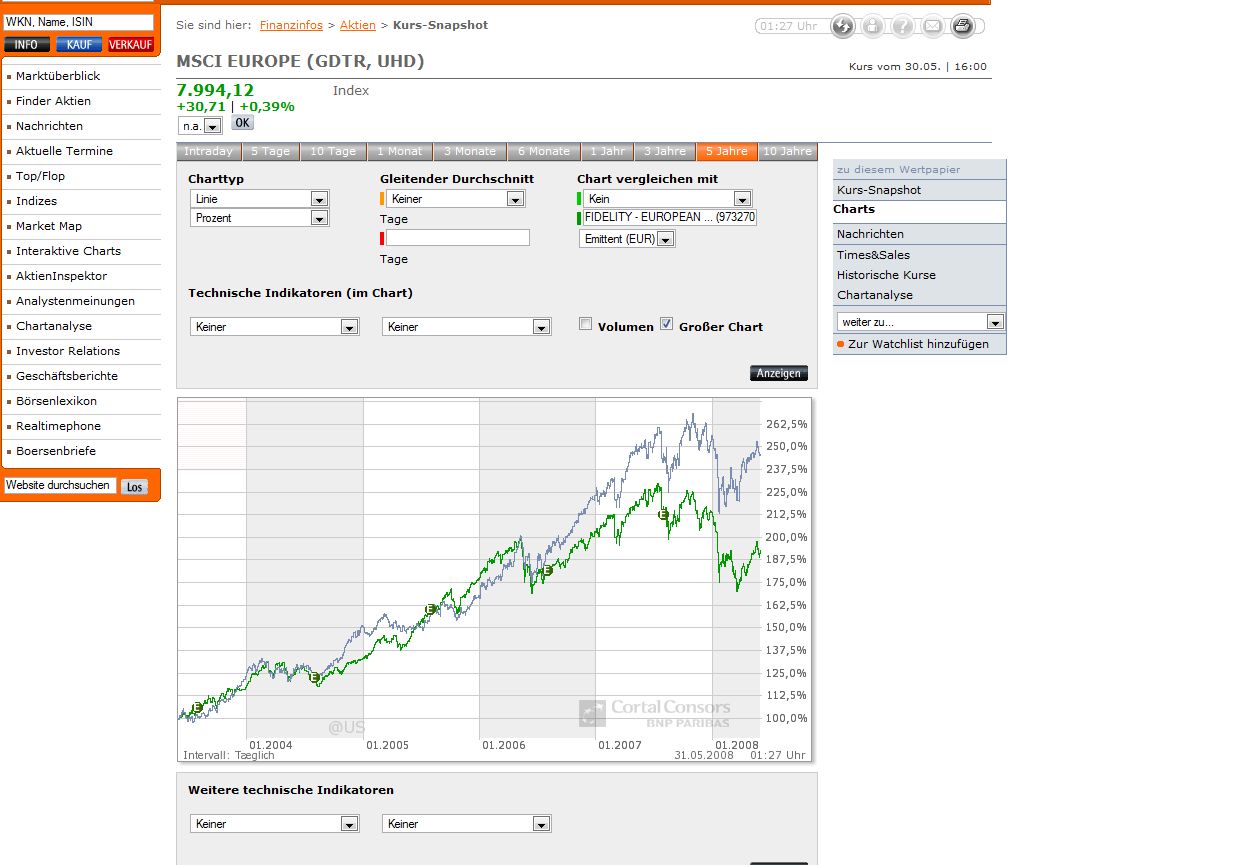This screenshot has width=1245, height=865.
Task: Toggle the Volumen checkbox
Action: 586,324
